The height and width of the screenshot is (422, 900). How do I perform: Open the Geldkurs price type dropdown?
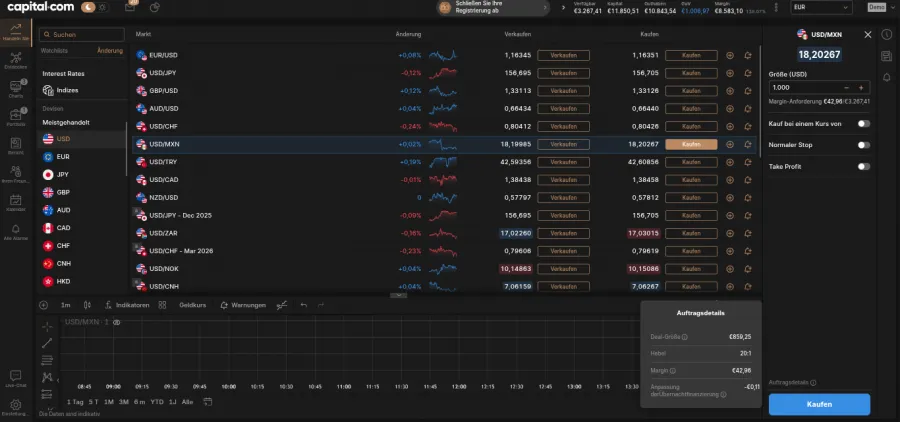tap(192, 305)
